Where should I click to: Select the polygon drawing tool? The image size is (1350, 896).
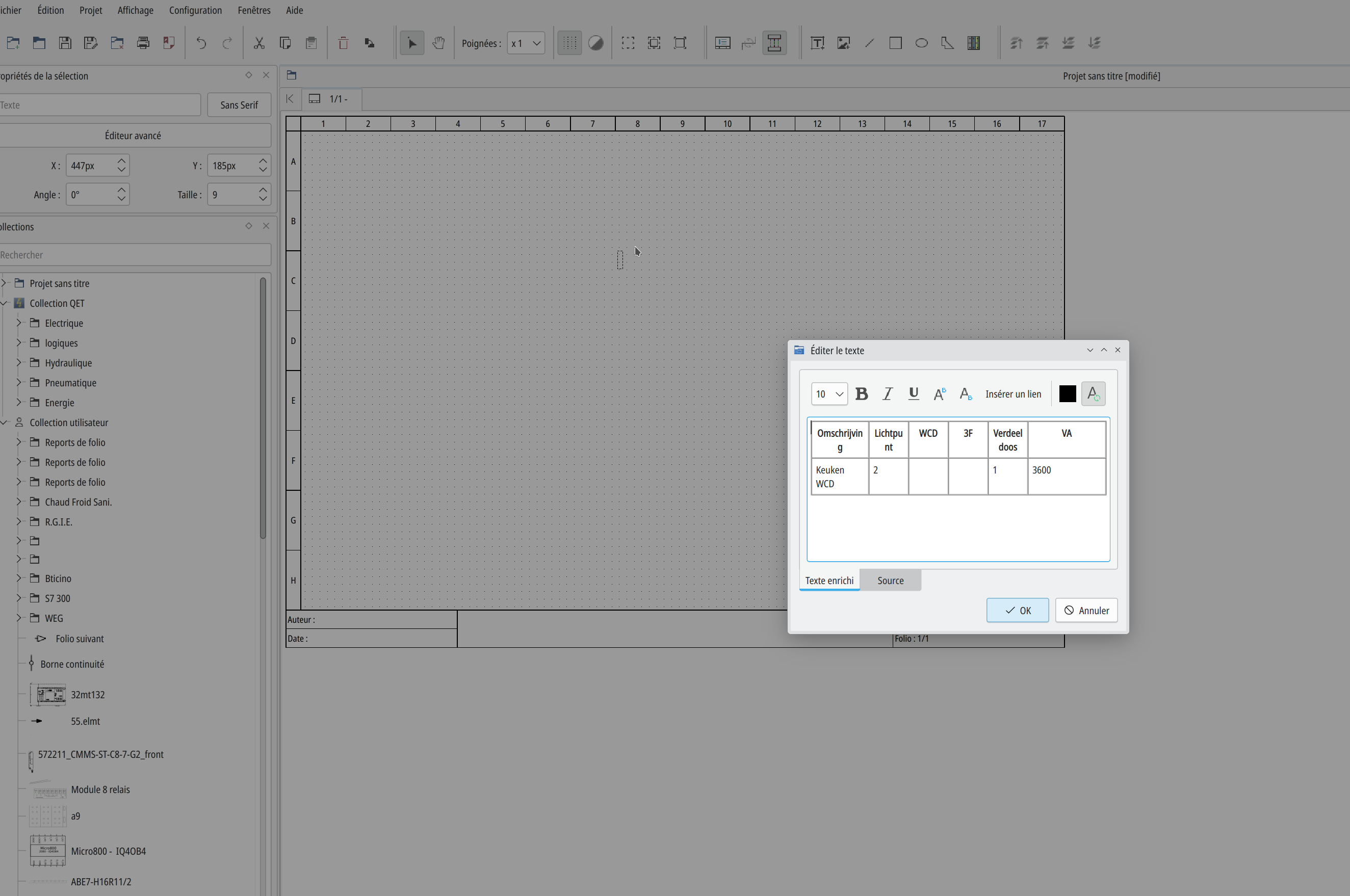[x=948, y=43]
